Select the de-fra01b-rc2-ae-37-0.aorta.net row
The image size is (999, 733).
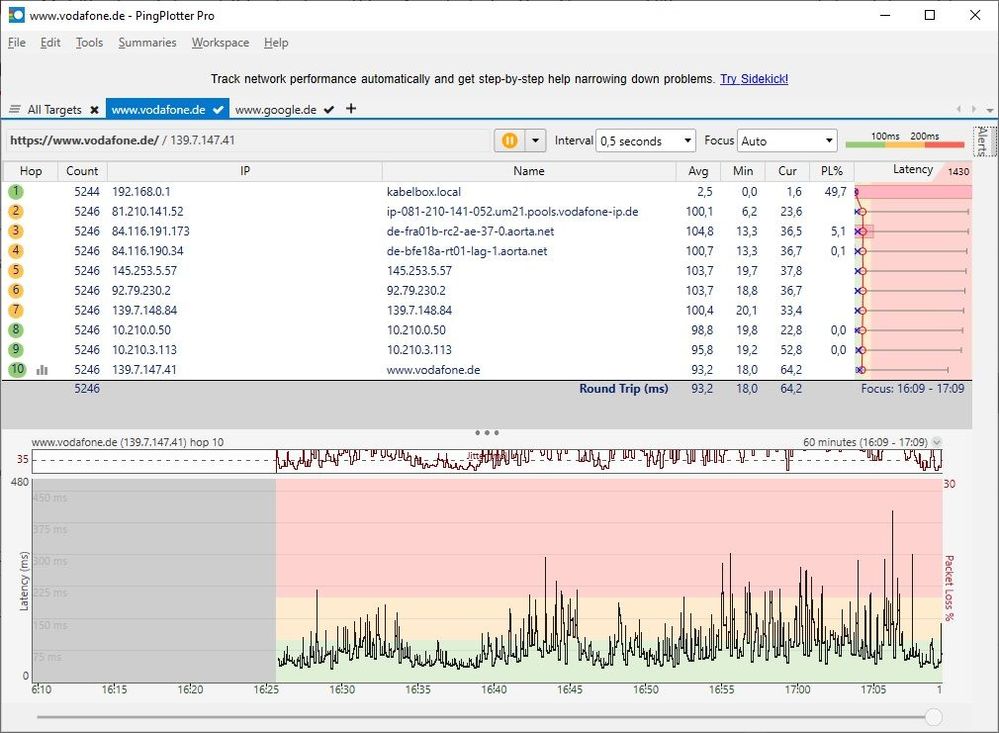(487, 231)
